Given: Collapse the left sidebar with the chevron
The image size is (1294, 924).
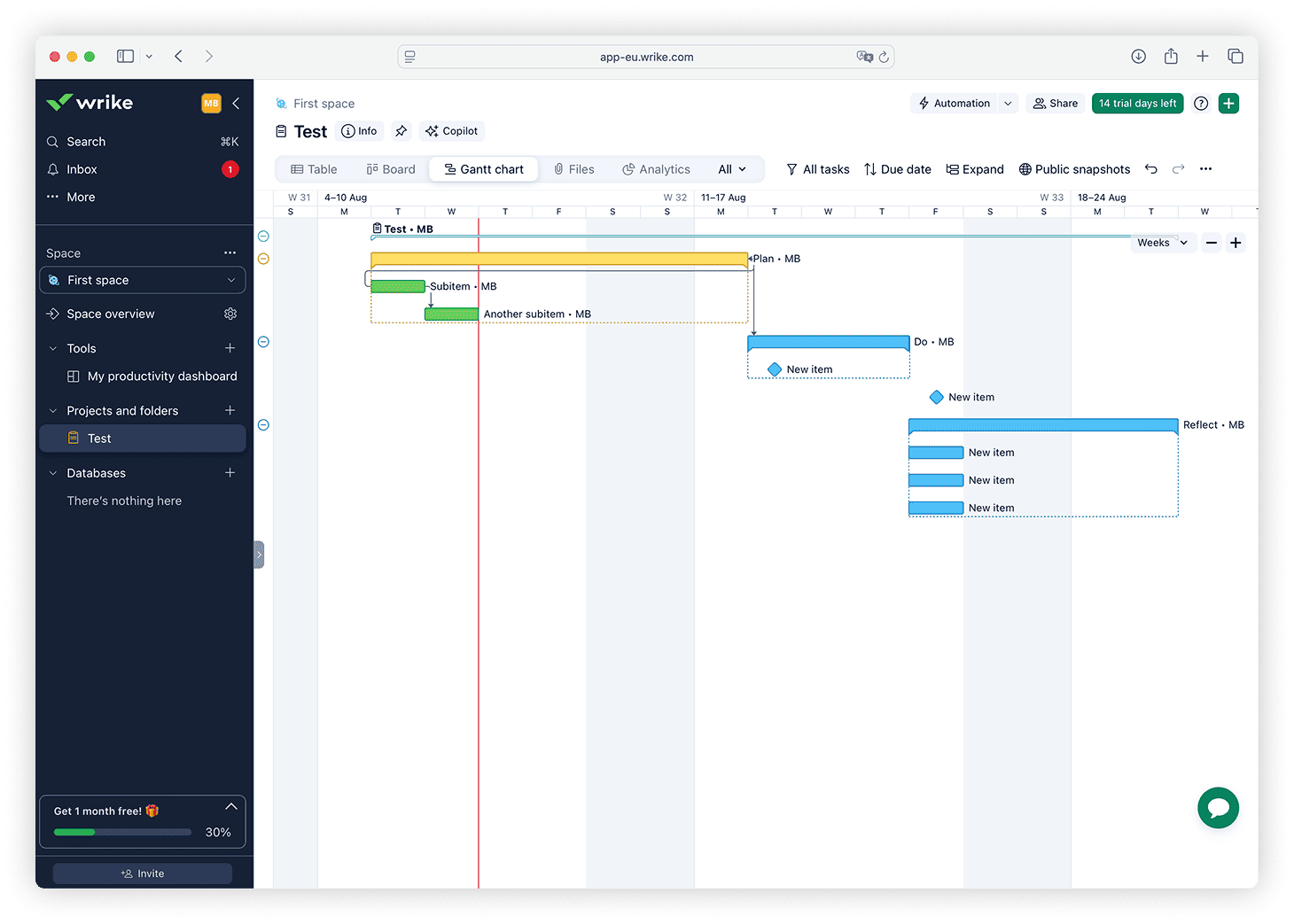Looking at the screenshot, I should (236, 103).
